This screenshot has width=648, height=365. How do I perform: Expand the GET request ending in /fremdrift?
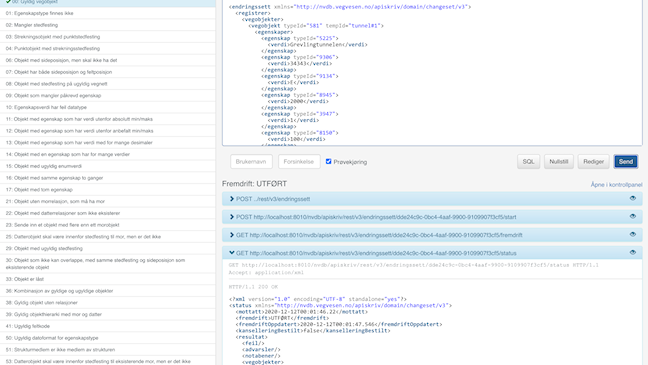click(x=432, y=235)
